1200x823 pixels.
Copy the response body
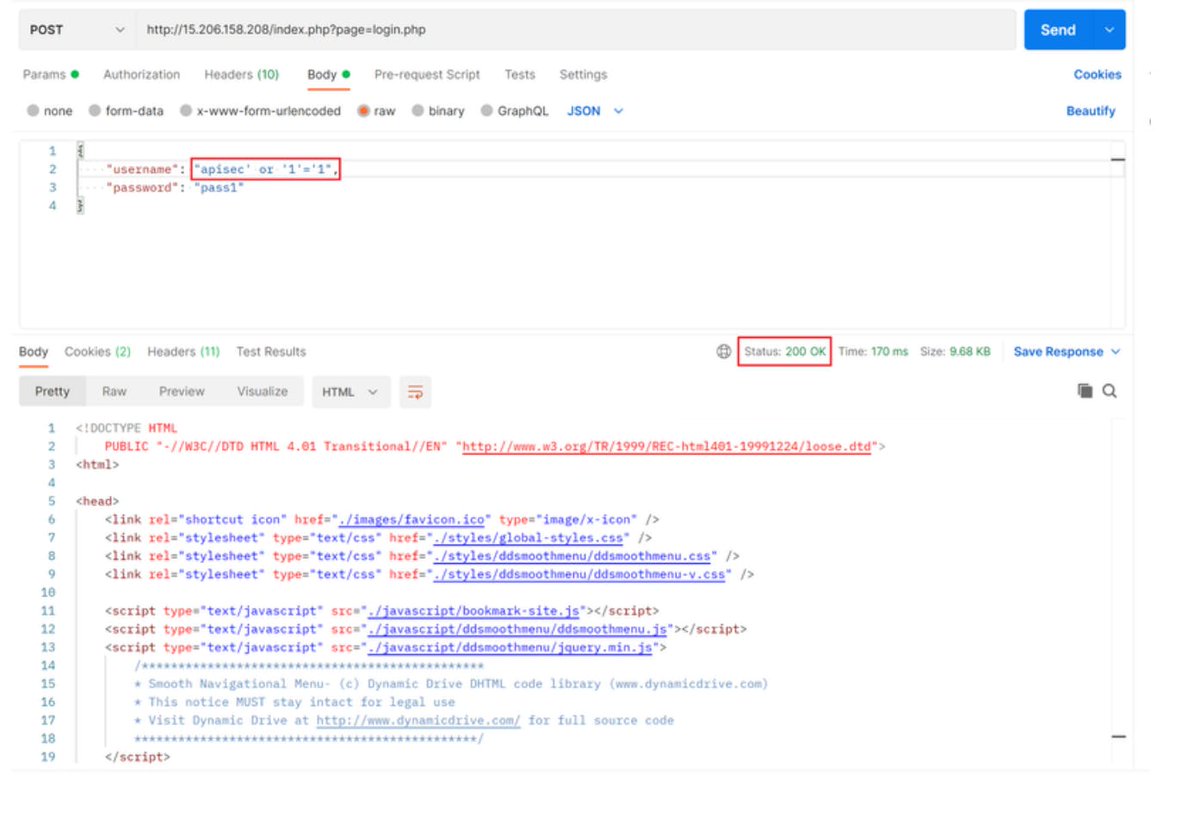tap(1084, 391)
